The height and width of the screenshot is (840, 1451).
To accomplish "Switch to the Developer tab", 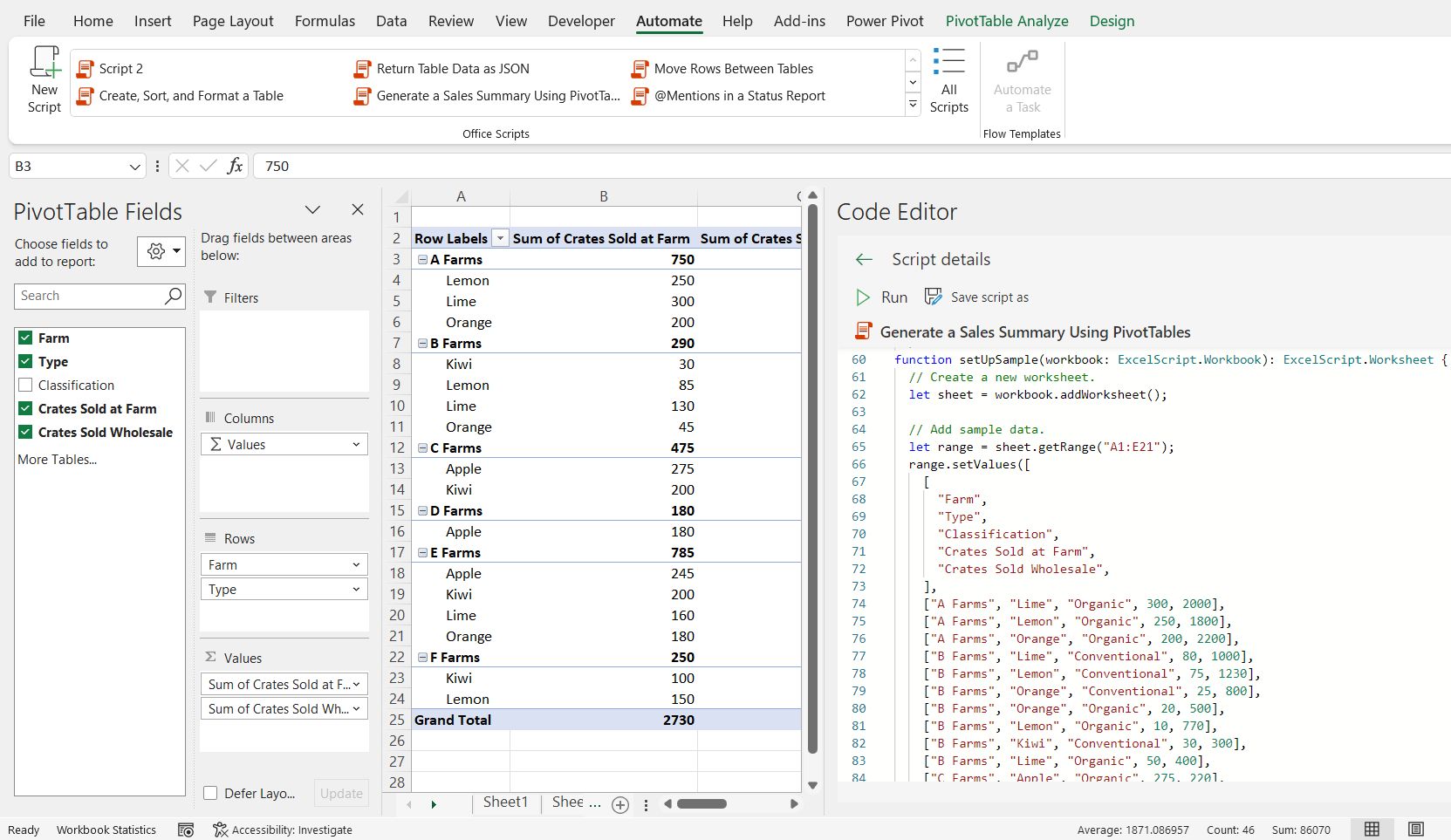I will tap(581, 21).
